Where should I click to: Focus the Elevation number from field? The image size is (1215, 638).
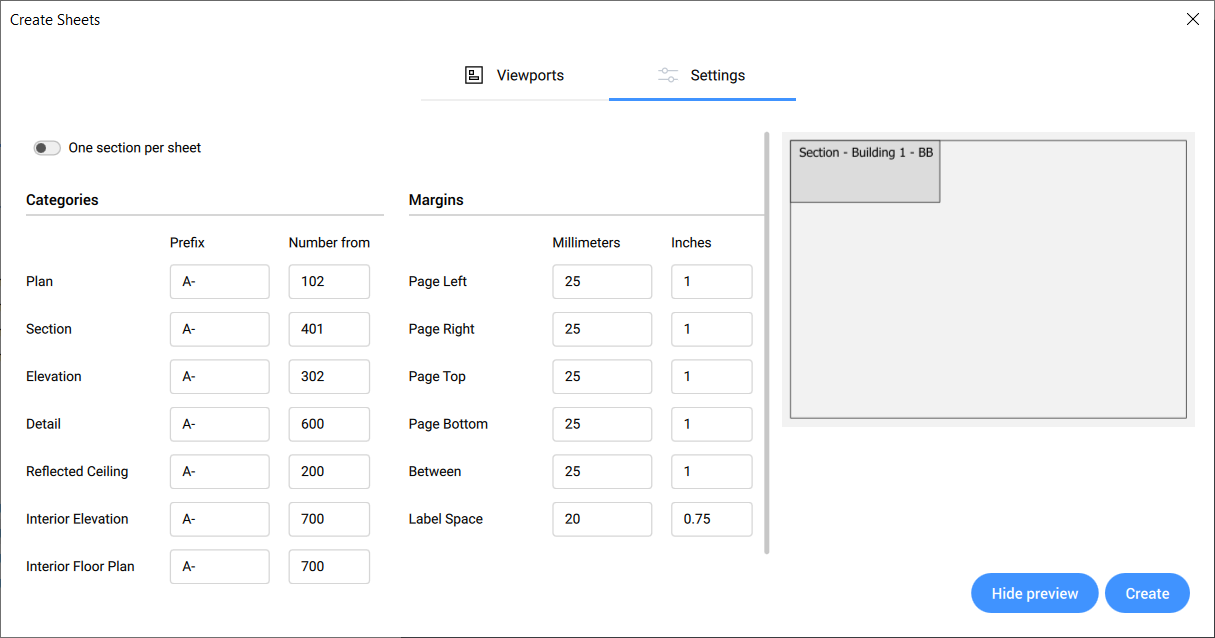pyautogui.click(x=329, y=377)
